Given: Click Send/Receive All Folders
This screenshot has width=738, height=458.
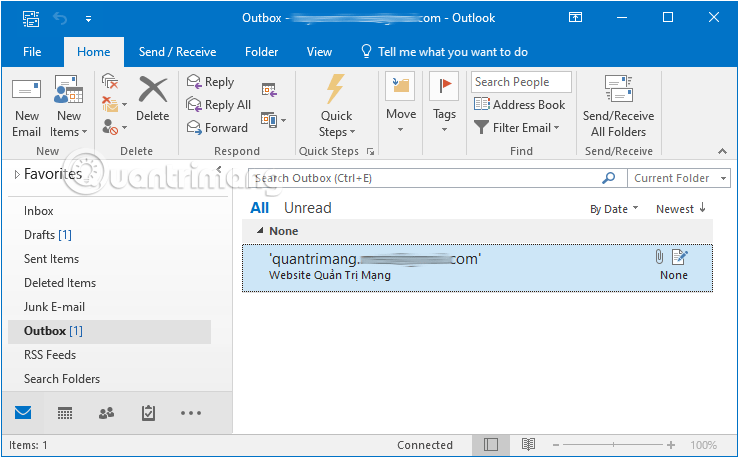Looking at the screenshot, I should point(618,107).
